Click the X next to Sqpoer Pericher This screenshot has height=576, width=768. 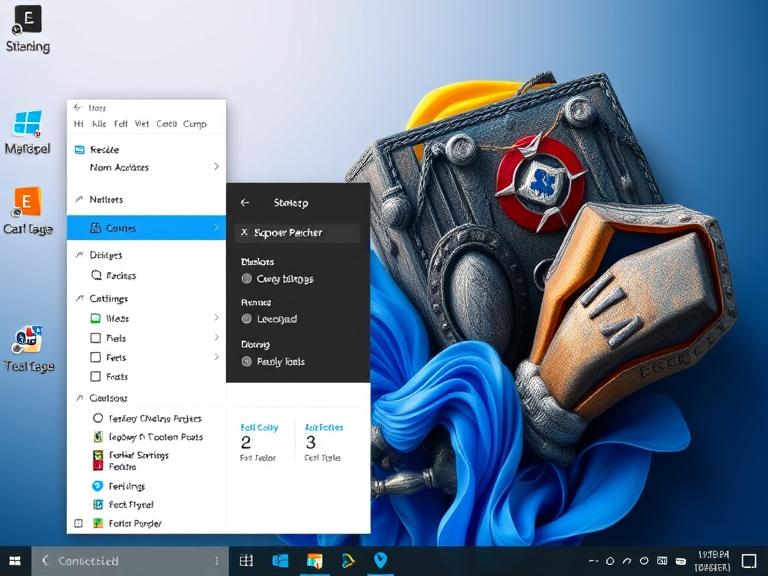point(244,232)
